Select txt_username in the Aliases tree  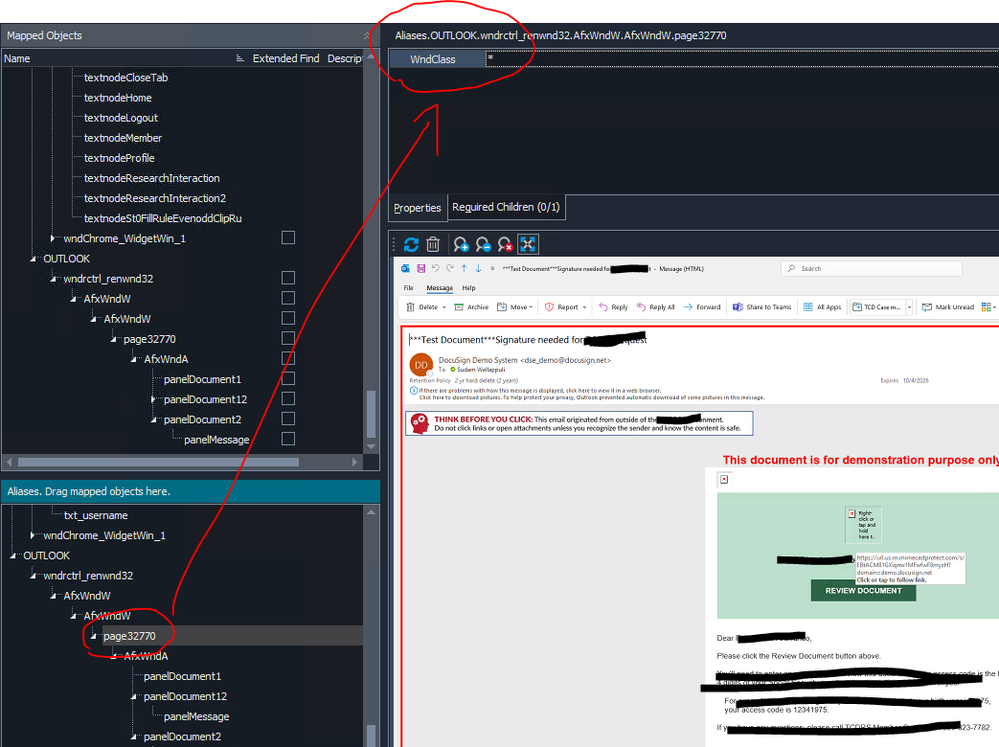(96, 515)
